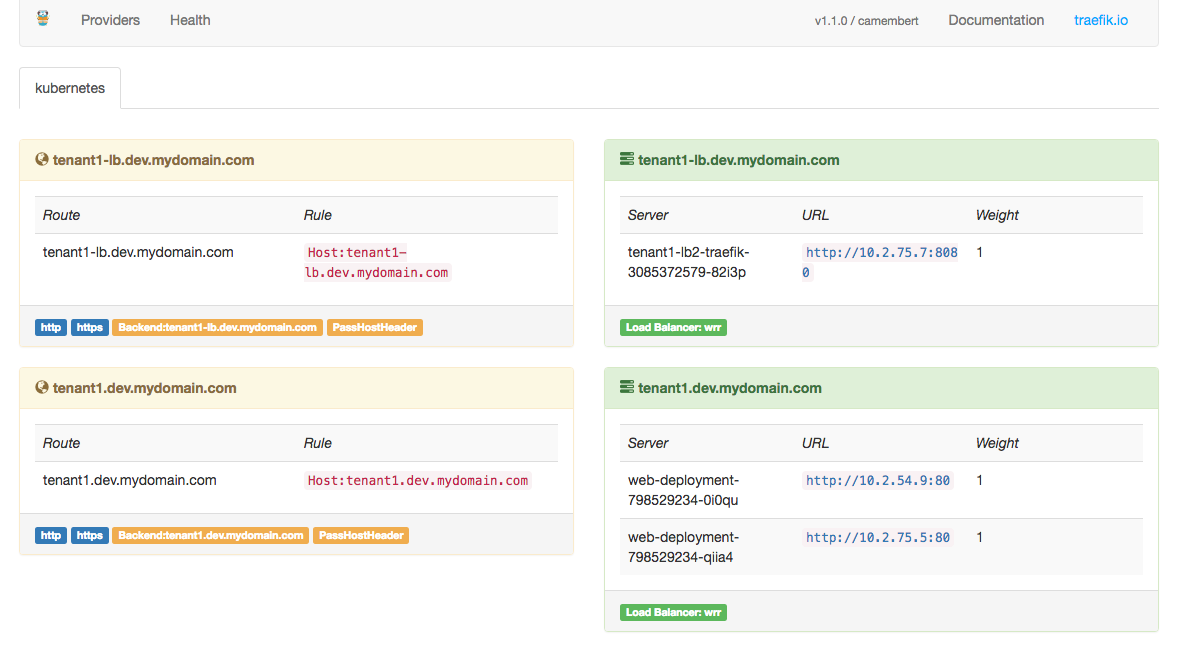1204x663 pixels.
Task: Open the Documentation link
Action: pos(996,20)
